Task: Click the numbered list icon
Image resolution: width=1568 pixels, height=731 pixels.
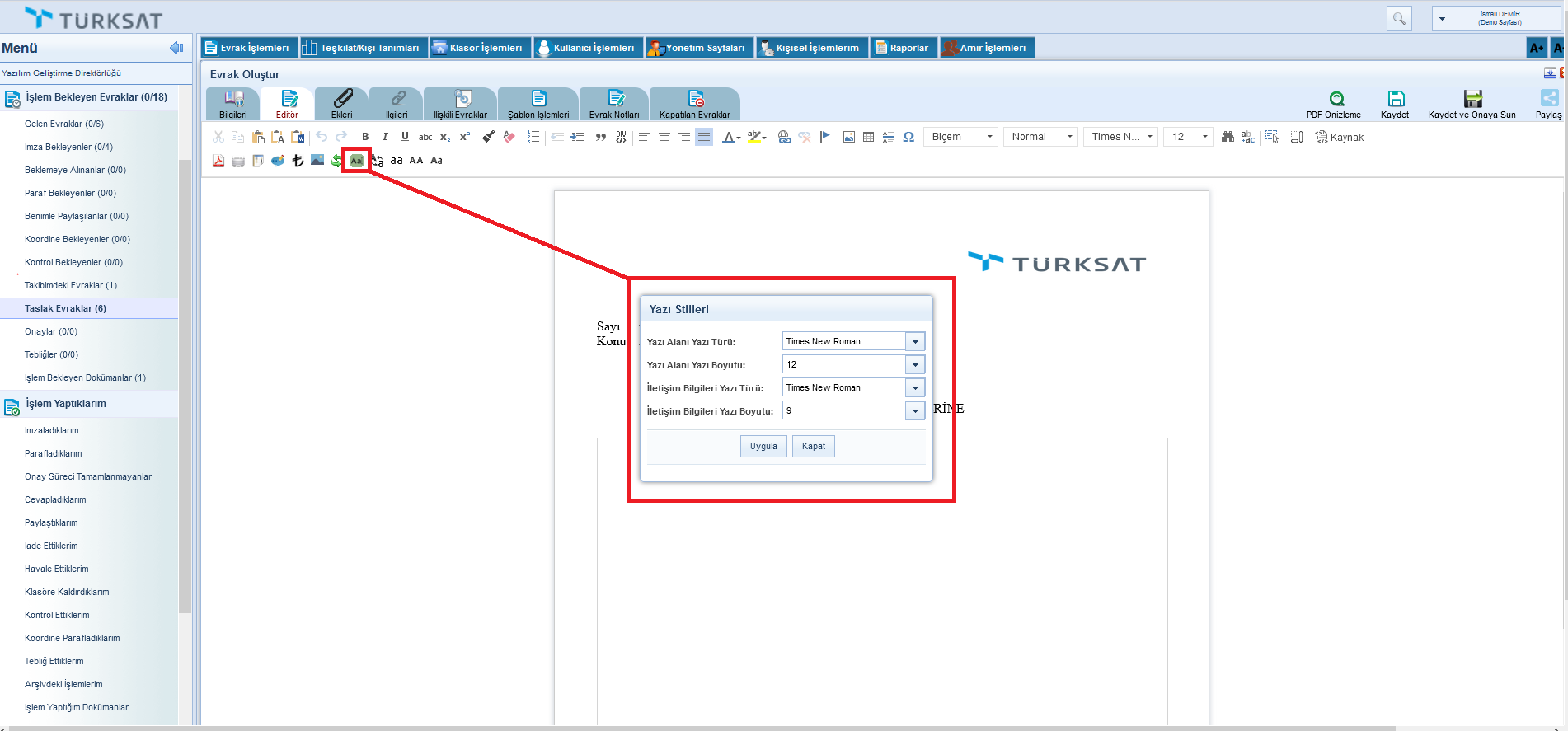Action: (x=533, y=137)
